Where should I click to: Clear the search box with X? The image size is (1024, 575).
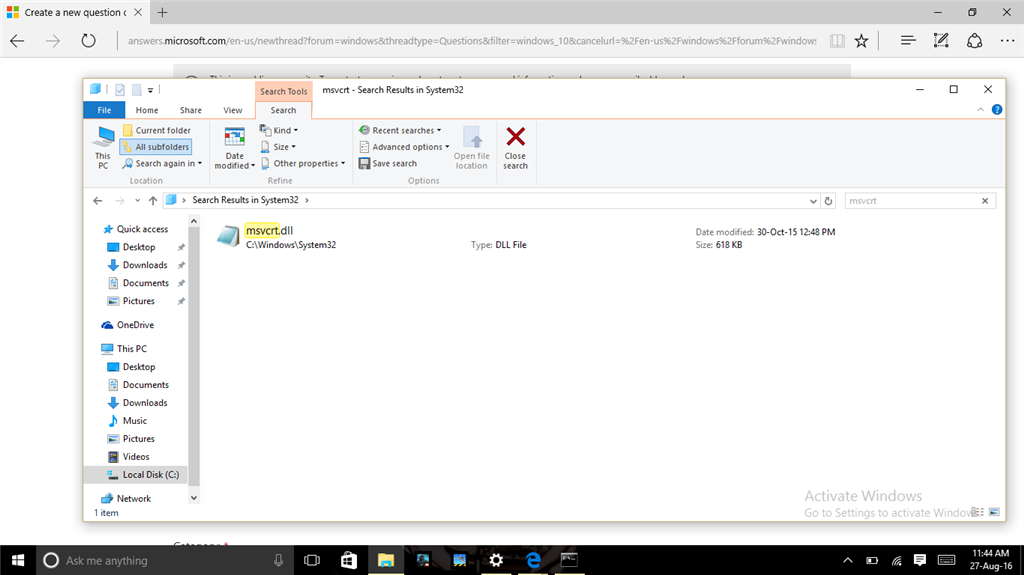point(985,201)
